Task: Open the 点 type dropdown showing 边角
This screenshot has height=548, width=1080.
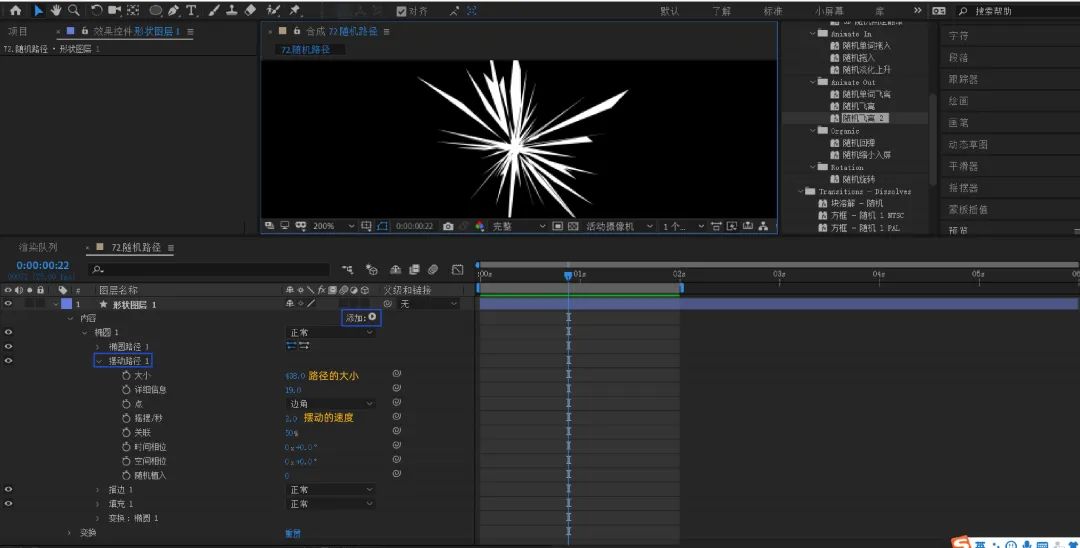Action: click(x=331, y=403)
